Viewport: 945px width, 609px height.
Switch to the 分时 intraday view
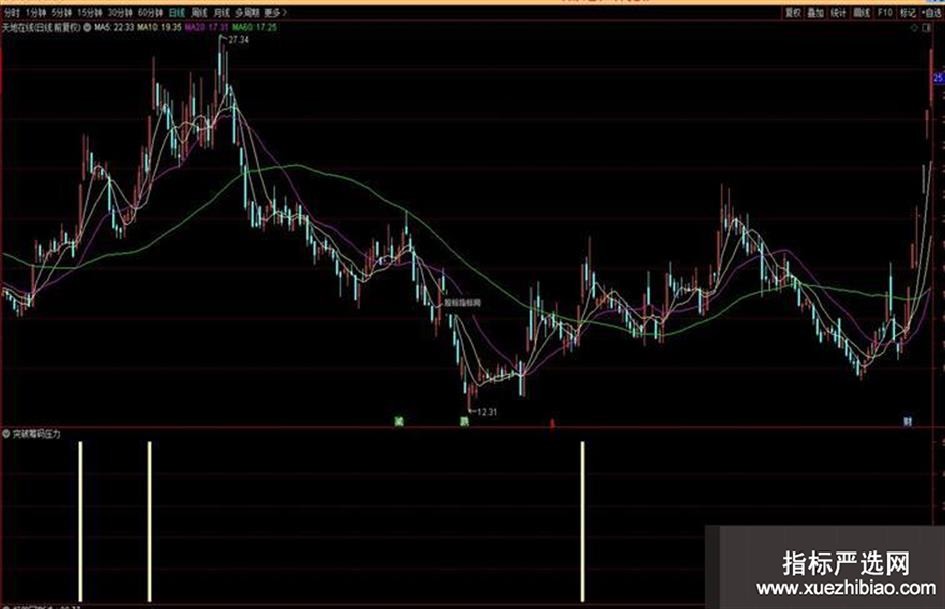point(11,13)
